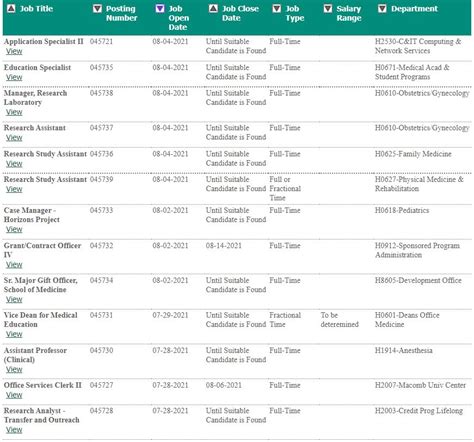This screenshot has width=474, height=442.
Task: Click department H8605-Development Office
Action: tap(418, 281)
